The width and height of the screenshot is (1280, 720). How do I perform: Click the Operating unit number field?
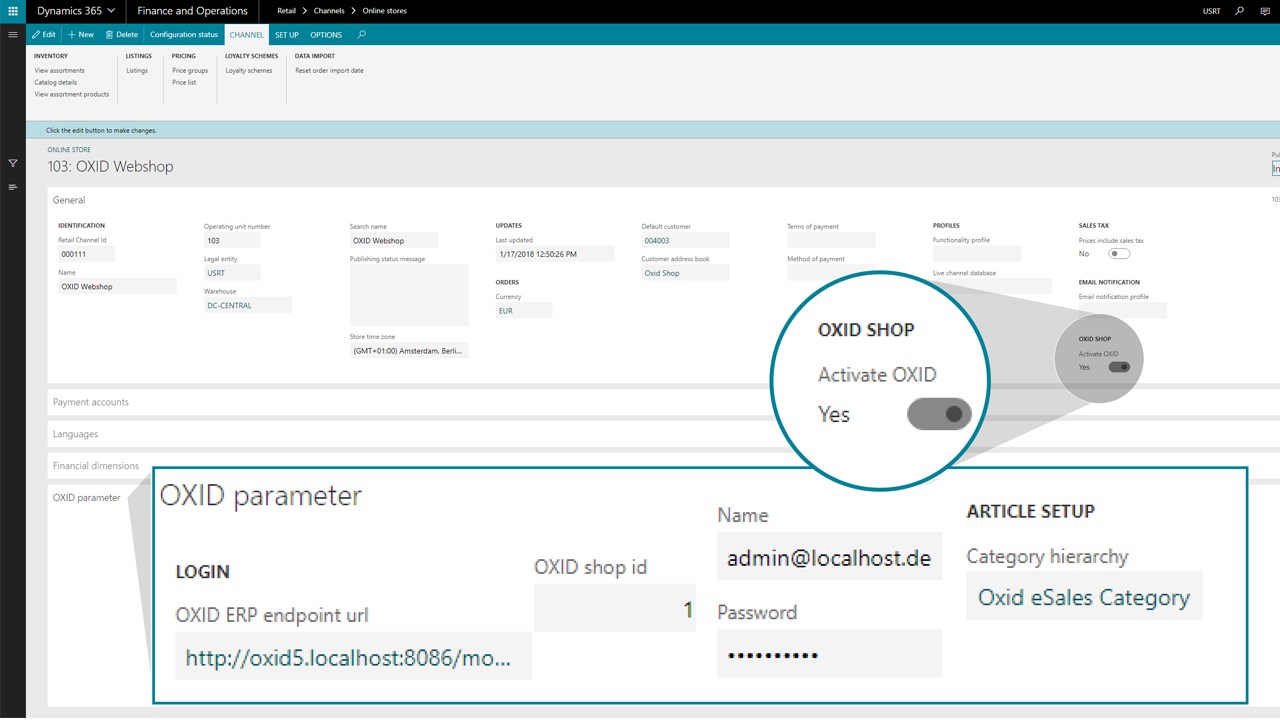232,241
